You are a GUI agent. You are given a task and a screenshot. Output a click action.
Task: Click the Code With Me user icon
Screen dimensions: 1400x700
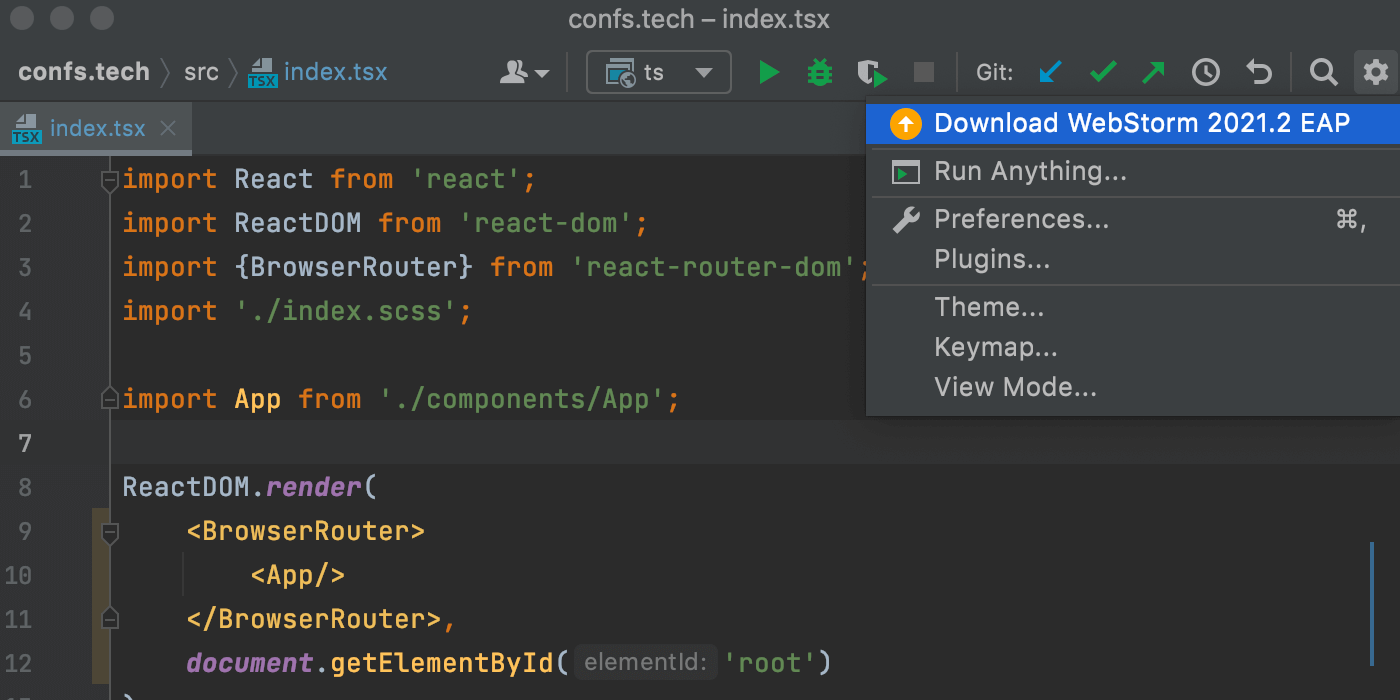click(516, 71)
